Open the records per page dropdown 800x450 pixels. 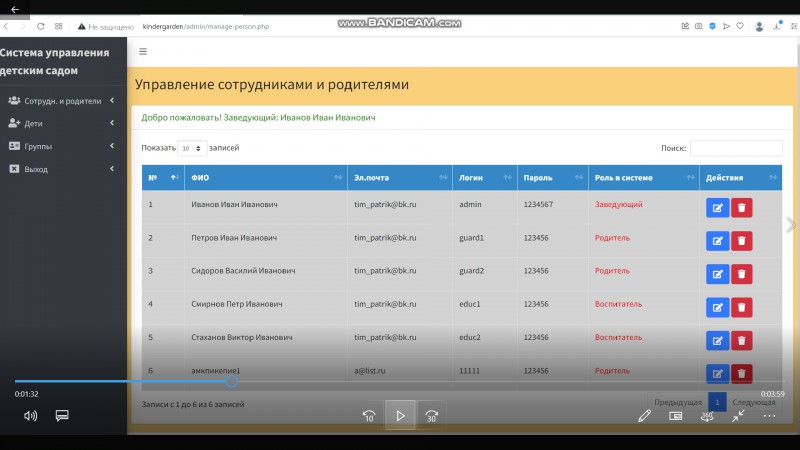click(192, 148)
